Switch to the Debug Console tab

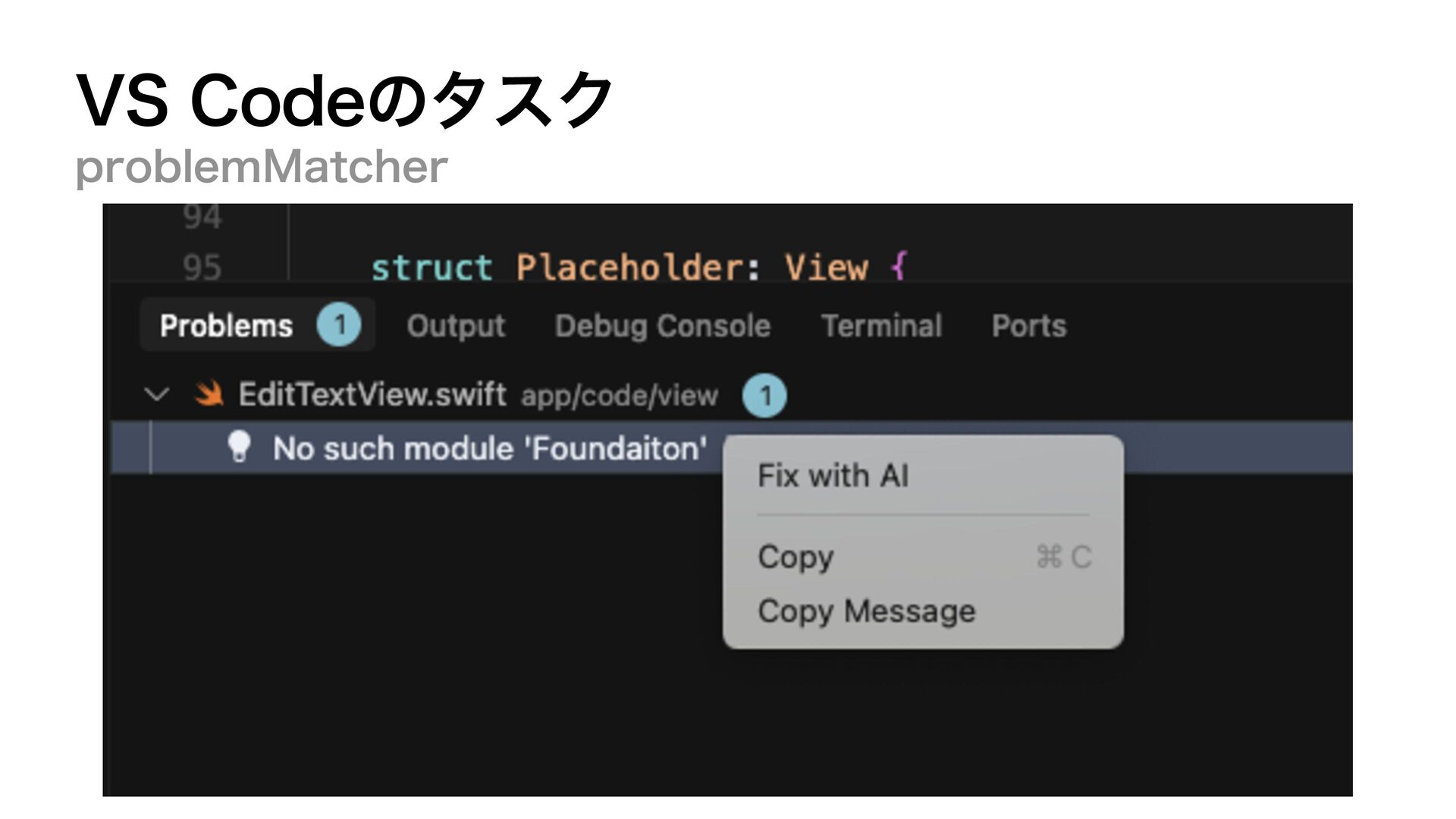(x=663, y=326)
